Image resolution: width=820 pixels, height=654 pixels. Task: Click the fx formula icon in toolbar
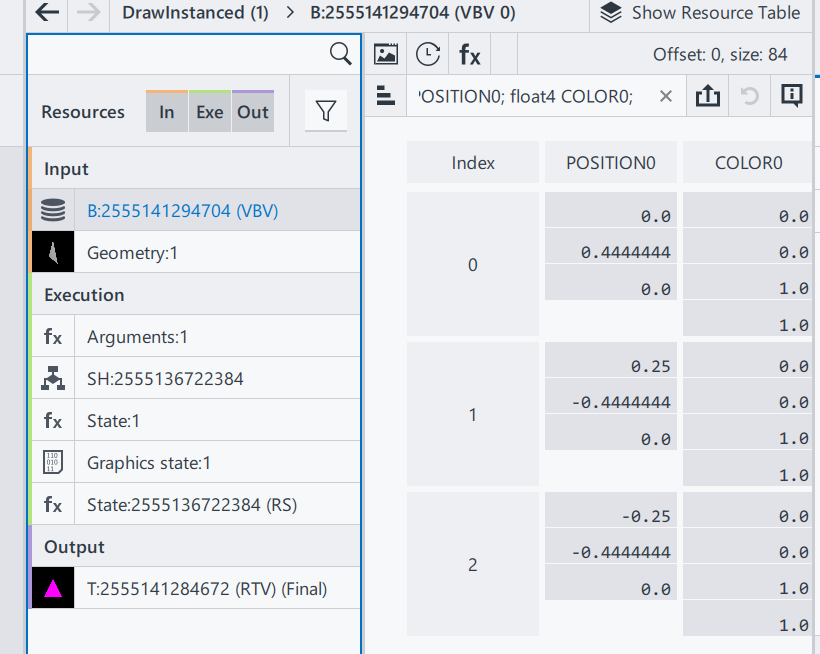pos(470,54)
